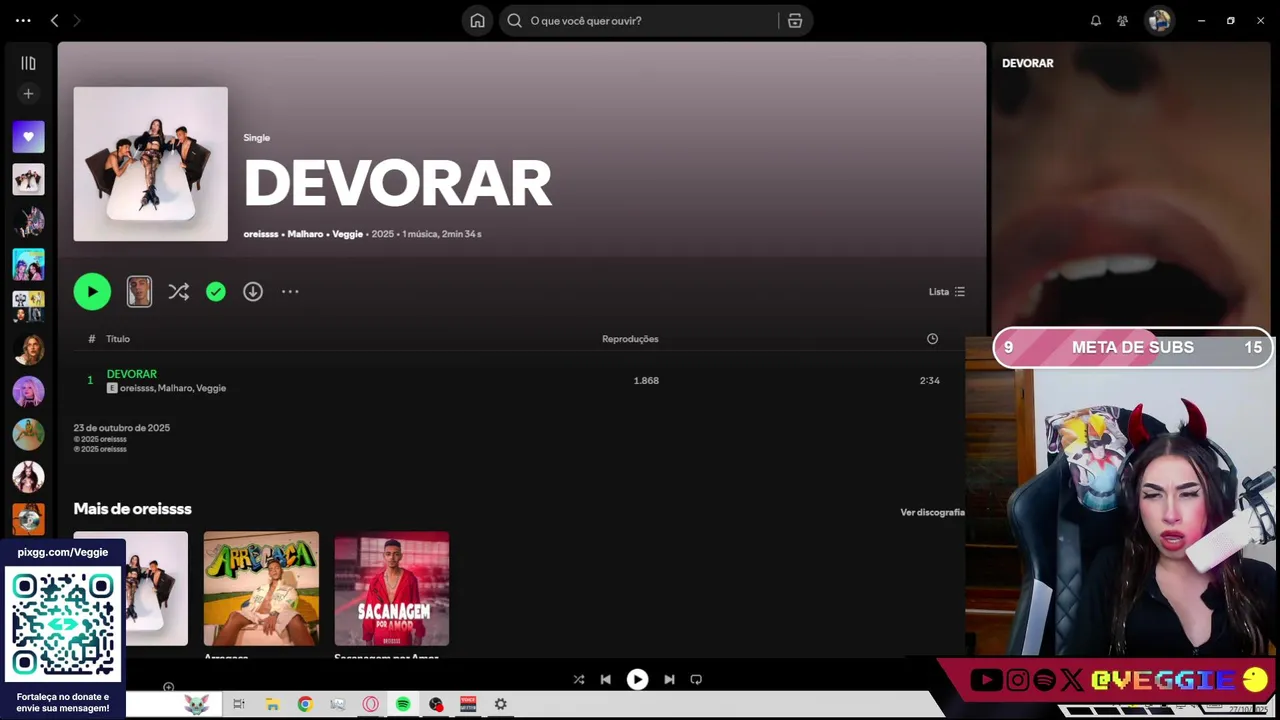Select the DEVORAR track title in list

(x=132, y=374)
